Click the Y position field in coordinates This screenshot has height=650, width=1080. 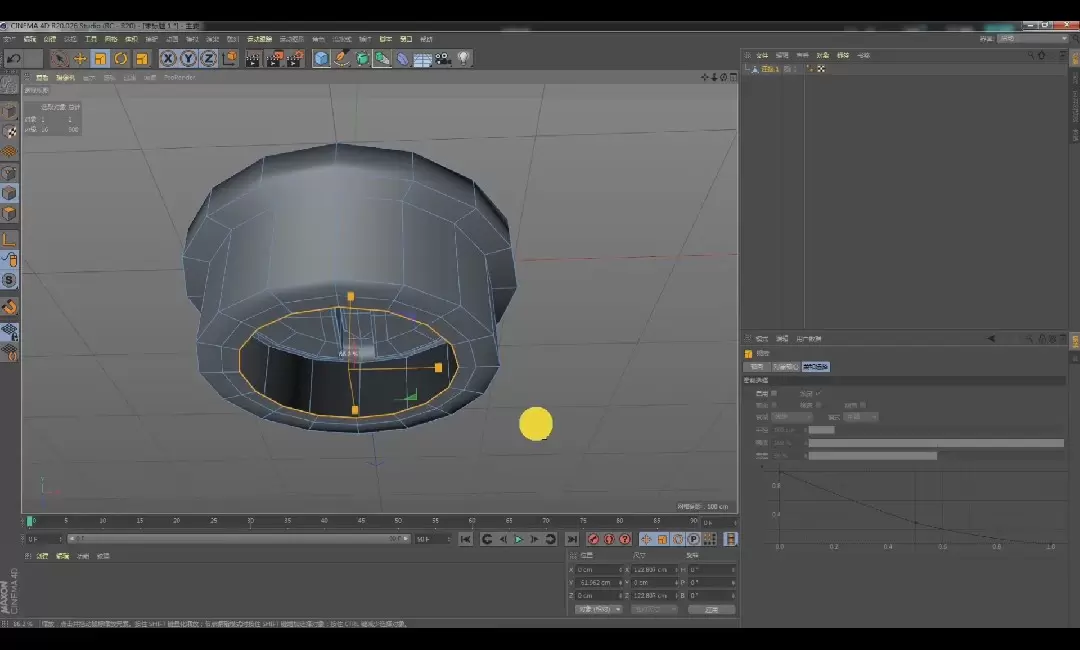click(598, 582)
